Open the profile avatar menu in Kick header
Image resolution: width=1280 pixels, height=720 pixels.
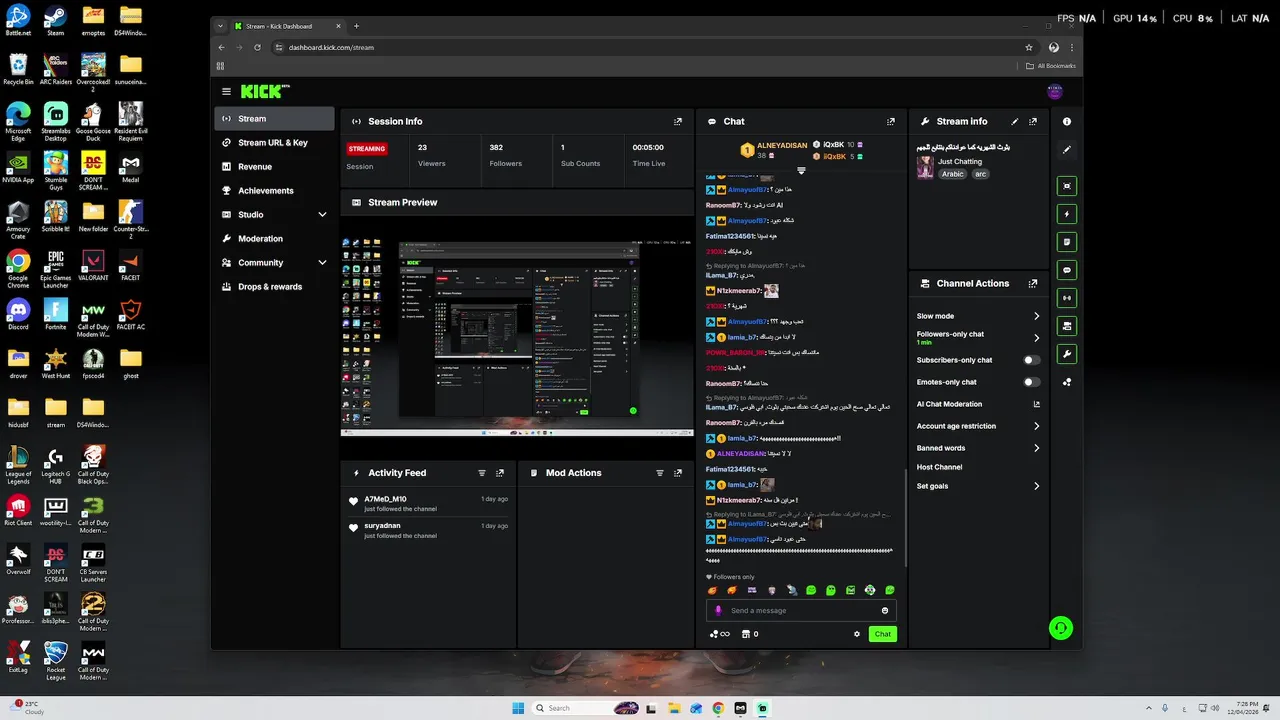point(1055,91)
